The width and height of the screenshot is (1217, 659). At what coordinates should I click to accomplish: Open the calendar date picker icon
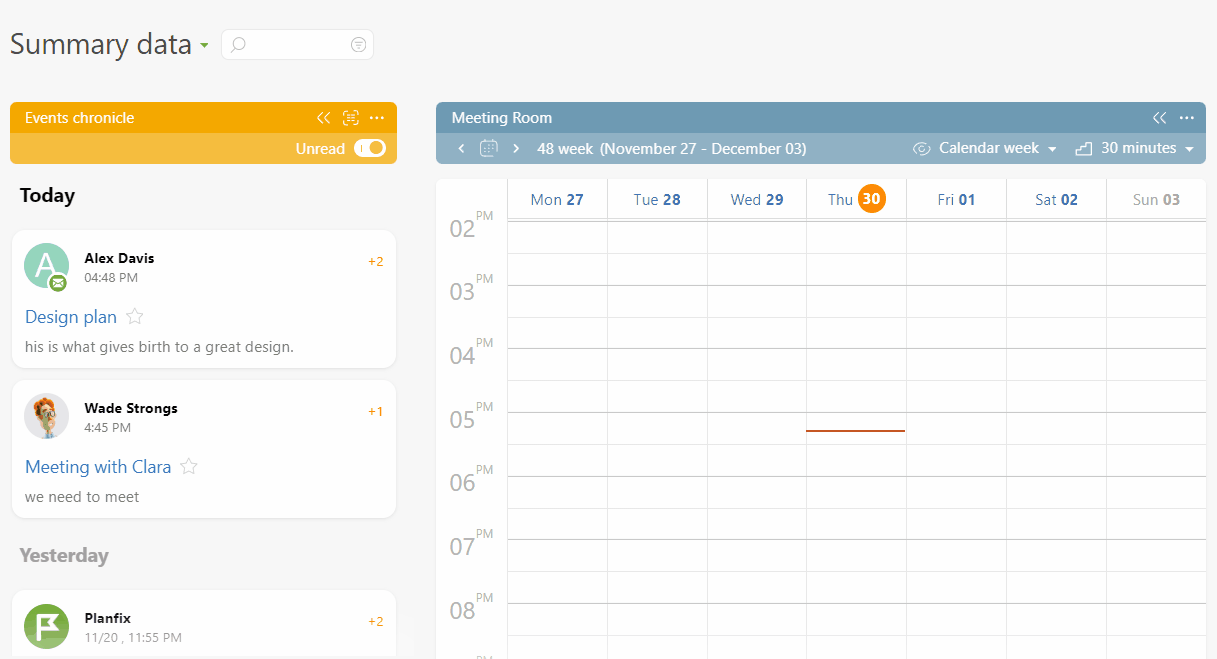(x=489, y=149)
